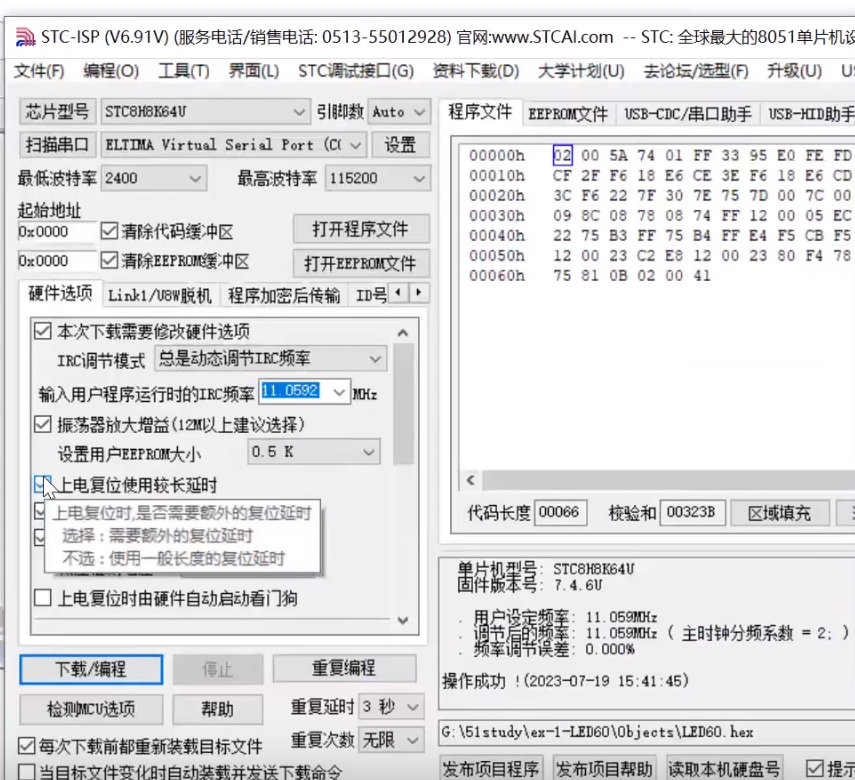This screenshot has height=780, width=855.
Task: Click hex byte 02 at address 00000h
Action: (562, 155)
